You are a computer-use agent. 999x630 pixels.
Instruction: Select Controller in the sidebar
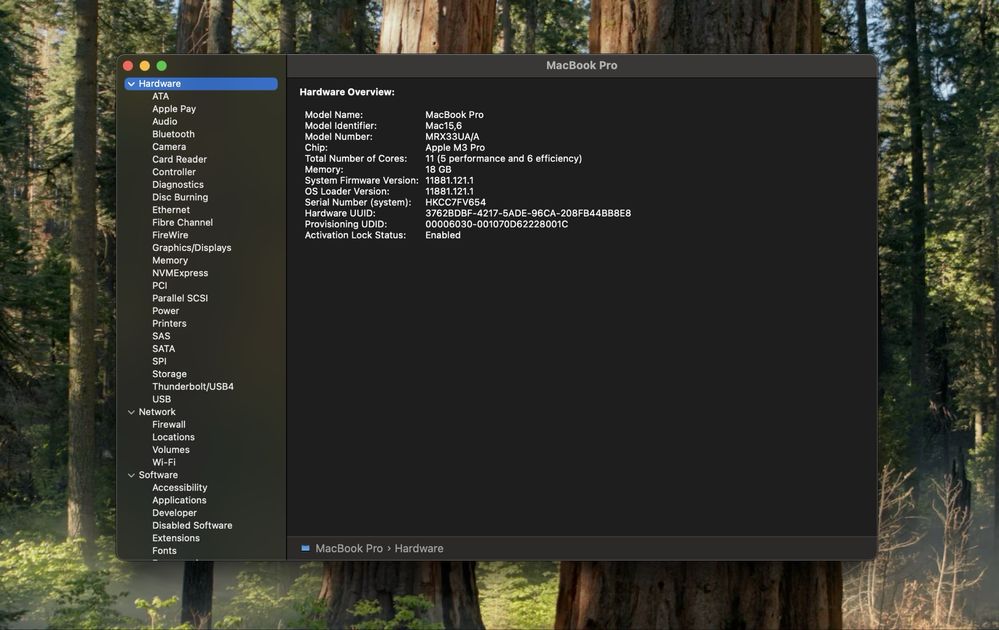(x=174, y=172)
